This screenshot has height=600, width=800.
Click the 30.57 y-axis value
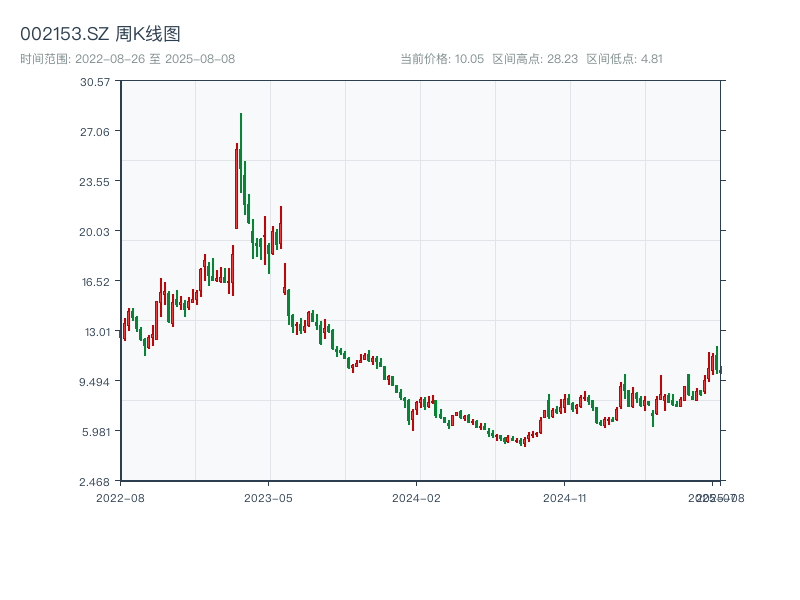point(95,85)
